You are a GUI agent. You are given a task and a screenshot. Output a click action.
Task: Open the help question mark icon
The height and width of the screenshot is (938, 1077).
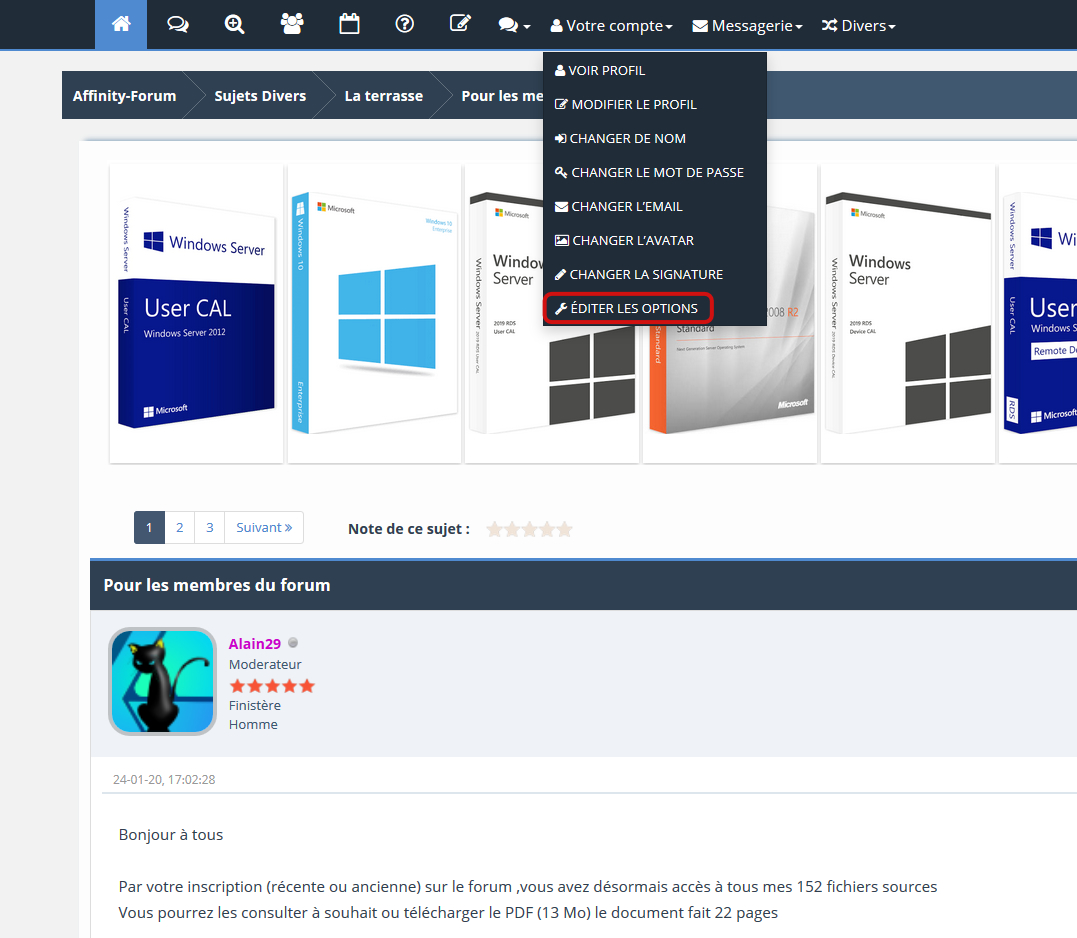coord(405,25)
